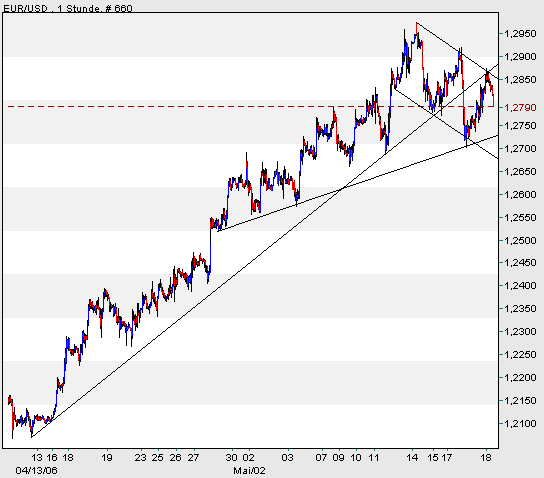Select the 27 date axis label
Screen dimensions: 544x478
point(193,458)
